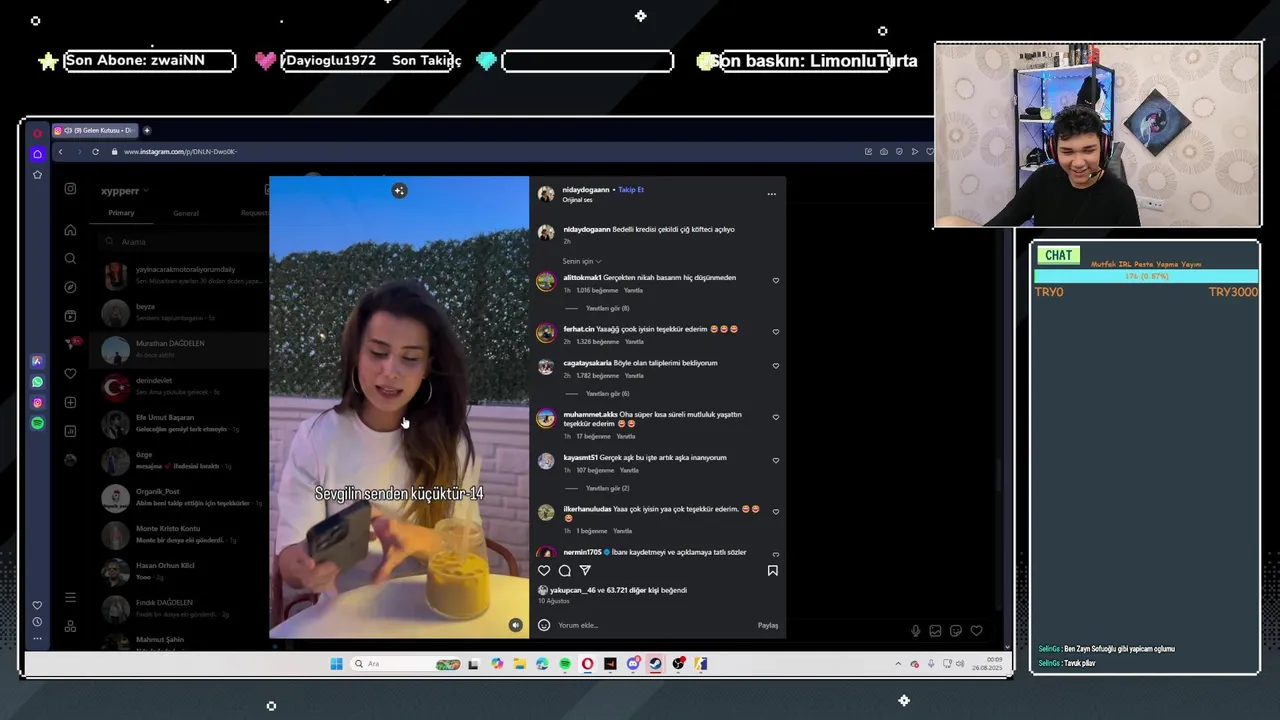Click voice message microphone icon in chat

915,630
